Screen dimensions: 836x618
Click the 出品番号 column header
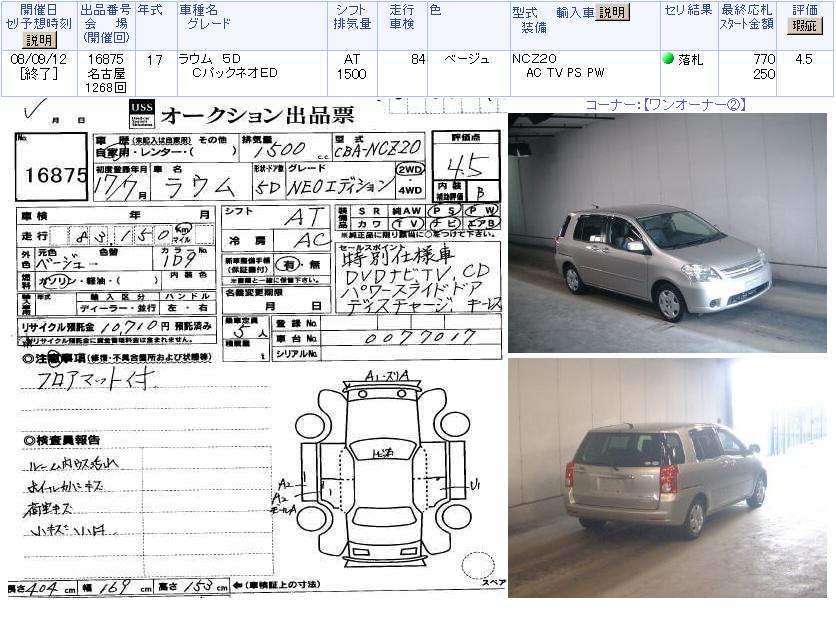tap(106, 10)
